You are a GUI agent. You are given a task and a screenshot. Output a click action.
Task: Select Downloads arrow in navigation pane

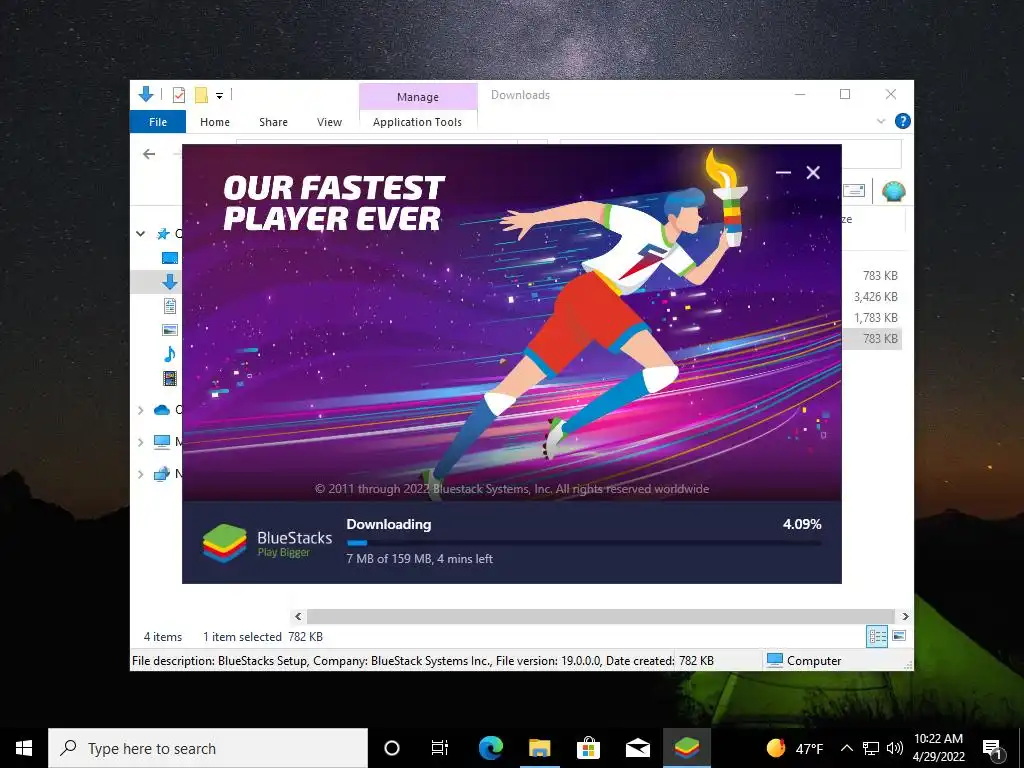[170, 282]
